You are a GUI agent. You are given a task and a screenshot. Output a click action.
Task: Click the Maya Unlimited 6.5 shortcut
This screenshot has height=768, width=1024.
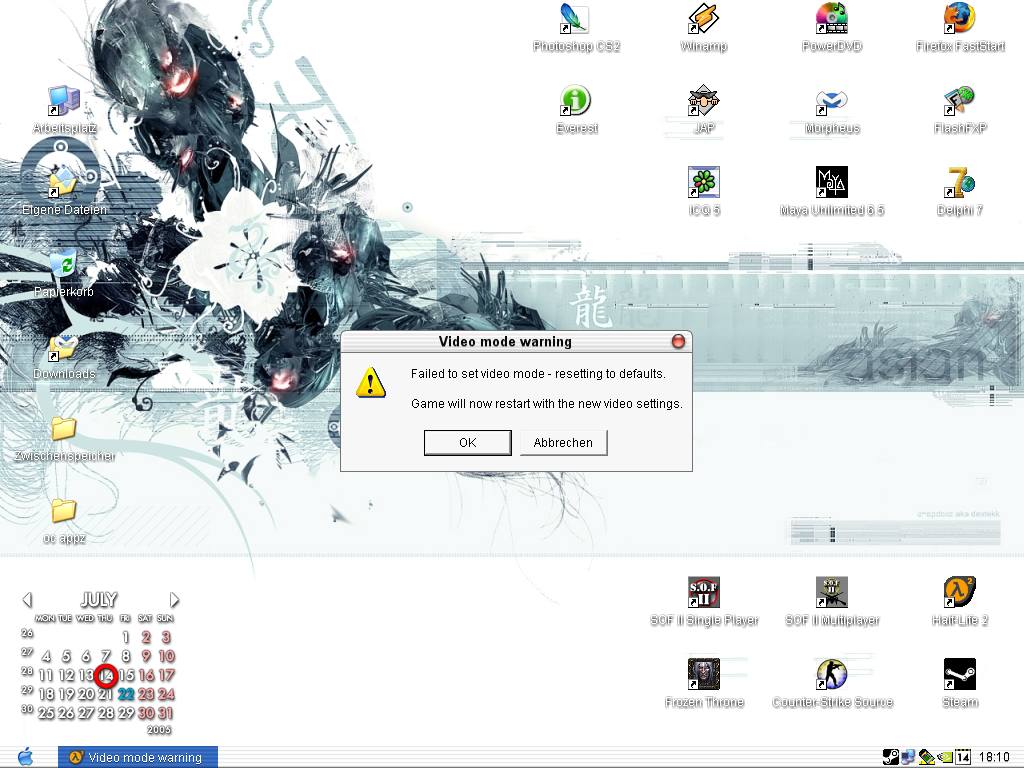(831, 182)
